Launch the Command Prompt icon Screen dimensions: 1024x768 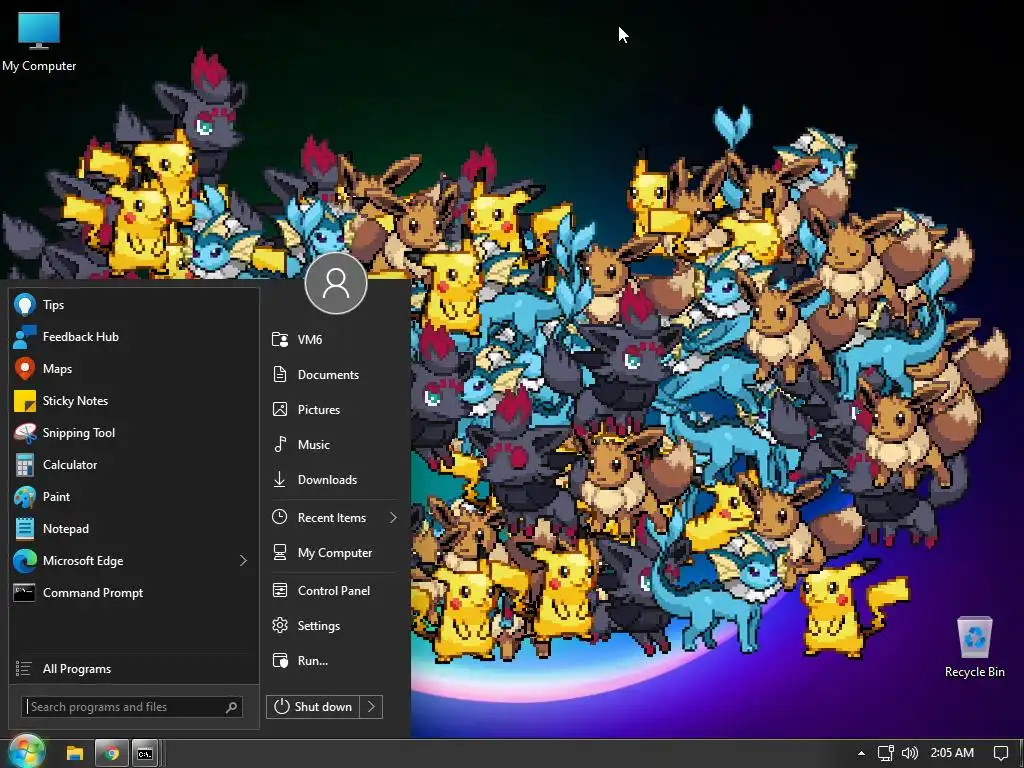[x=25, y=592]
